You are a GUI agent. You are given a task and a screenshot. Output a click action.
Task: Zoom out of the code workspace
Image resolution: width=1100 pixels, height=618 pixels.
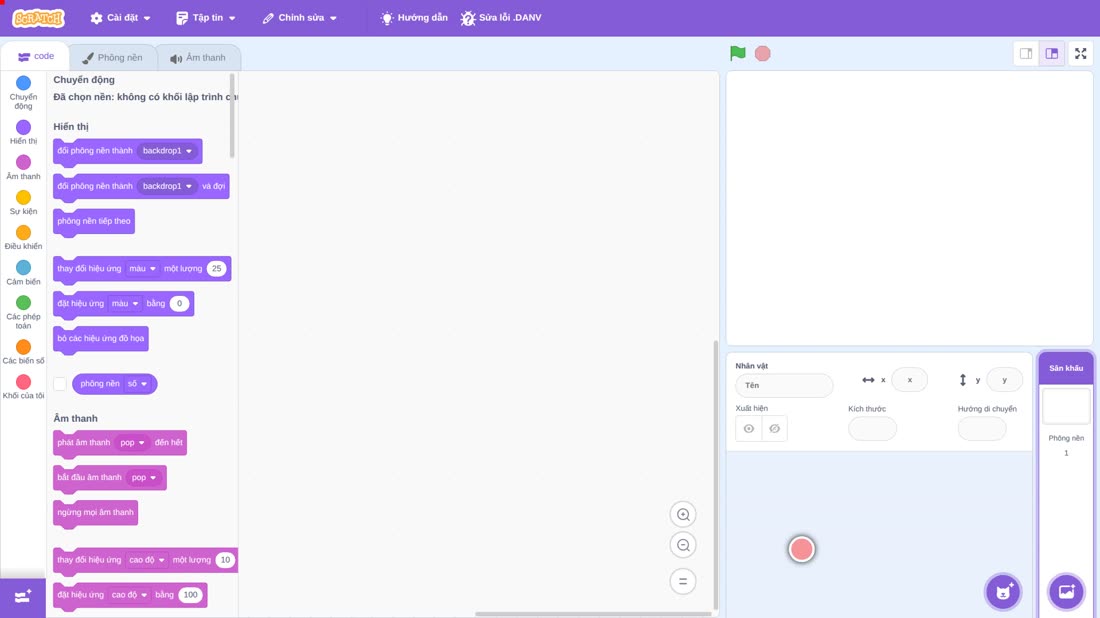click(683, 545)
